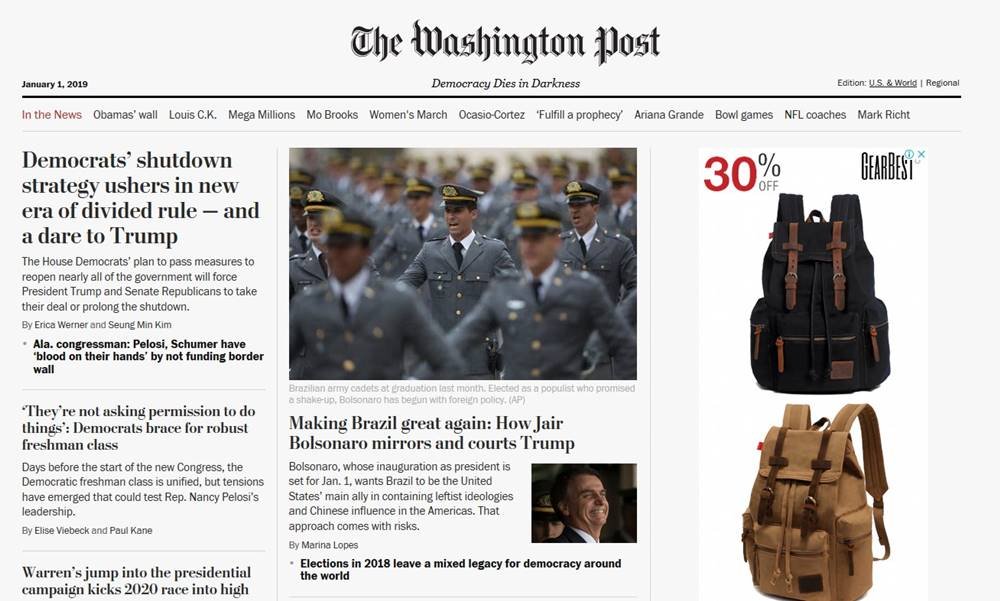Open the Mega Millions topic
The image size is (1000, 601).
click(261, 115)
